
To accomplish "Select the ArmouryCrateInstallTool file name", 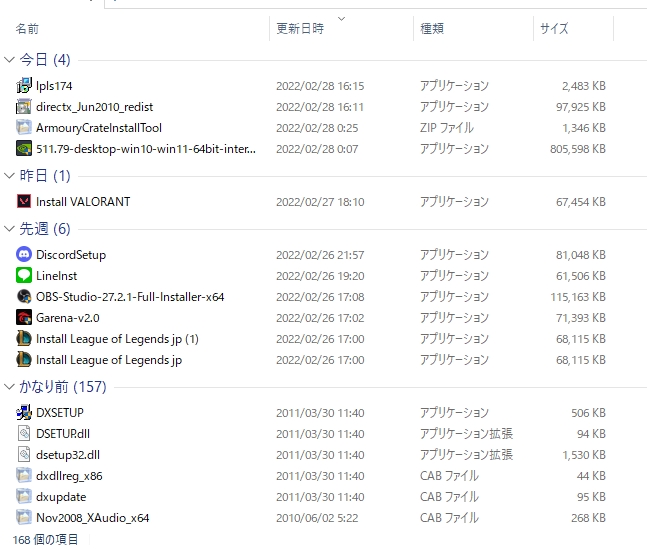I will pyautogui.click(x=99, y=128).
